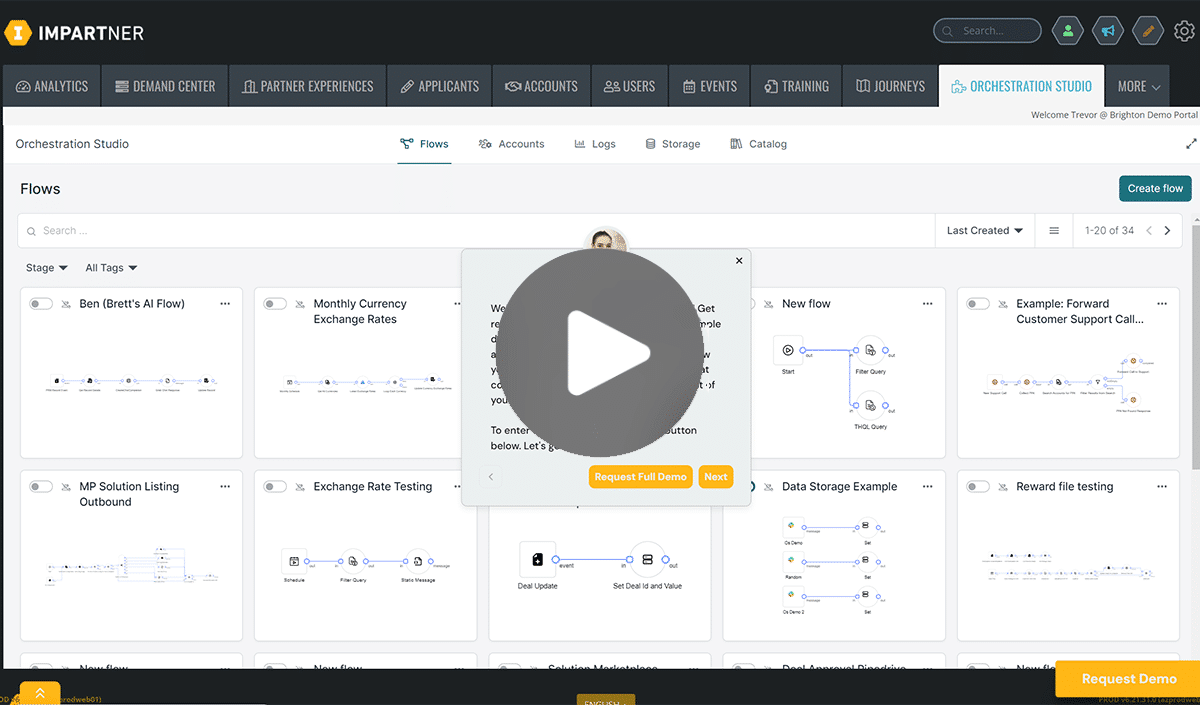This screenshot has width=1200, height=705.
Task: Go to previous page of flows
Action: (1149, 230)
